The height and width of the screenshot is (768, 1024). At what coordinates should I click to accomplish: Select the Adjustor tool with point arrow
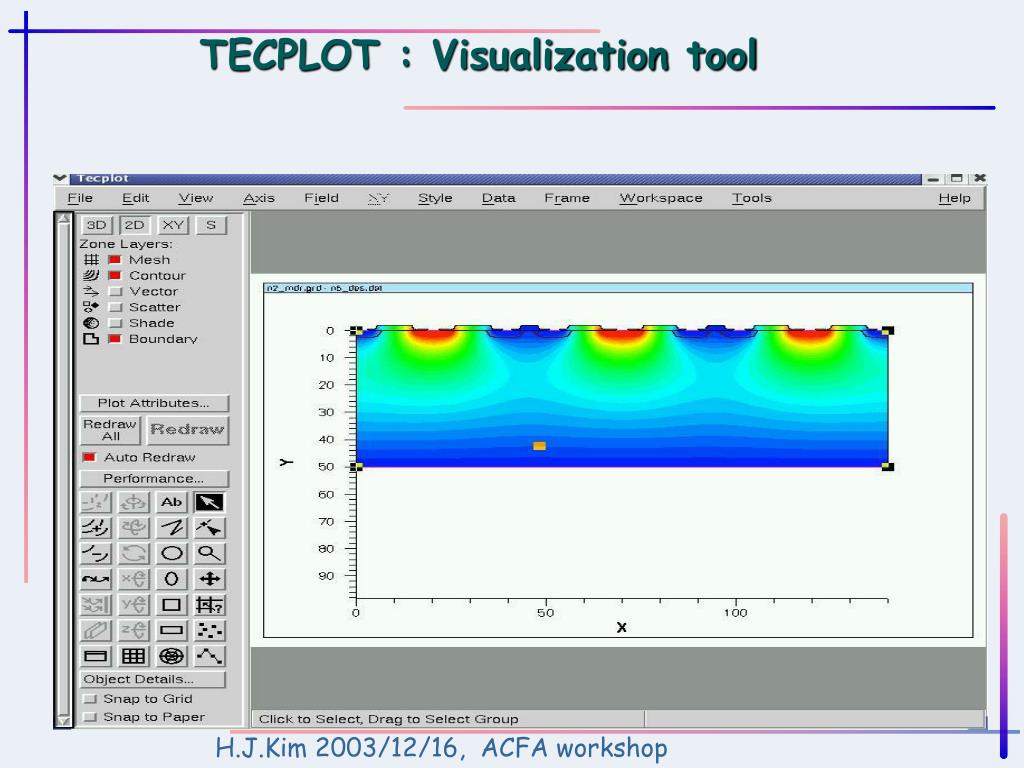210,528
